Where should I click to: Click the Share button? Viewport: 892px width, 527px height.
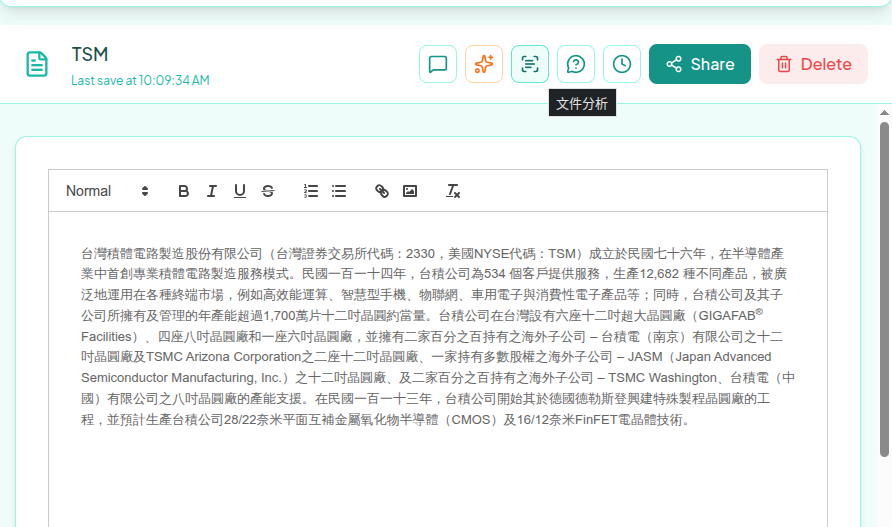click(x=700, y=64)
